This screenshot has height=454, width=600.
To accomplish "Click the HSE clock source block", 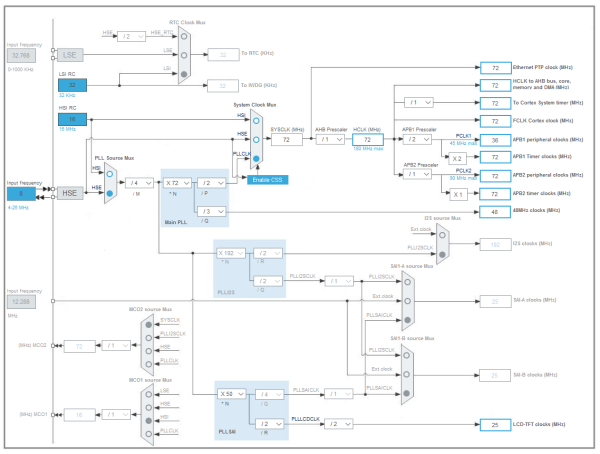I will [x=70, y=192].
